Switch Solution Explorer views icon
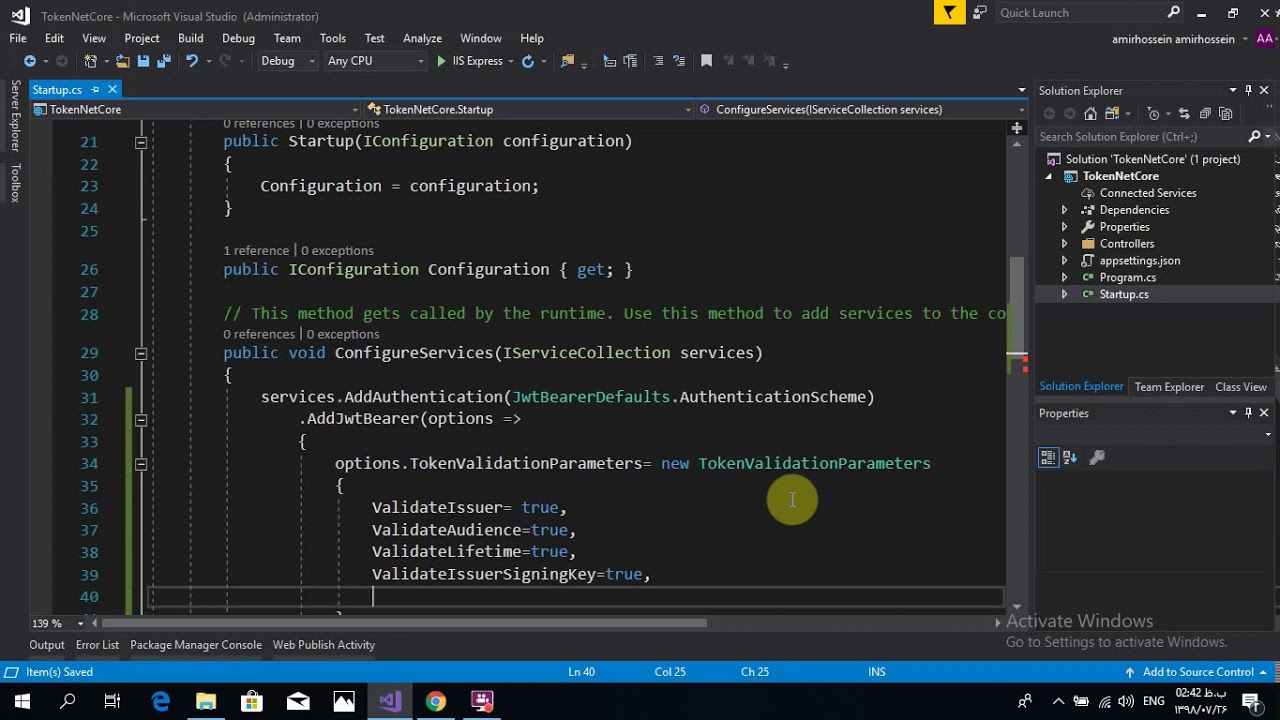The image size is (1280, 720). 1112,113
